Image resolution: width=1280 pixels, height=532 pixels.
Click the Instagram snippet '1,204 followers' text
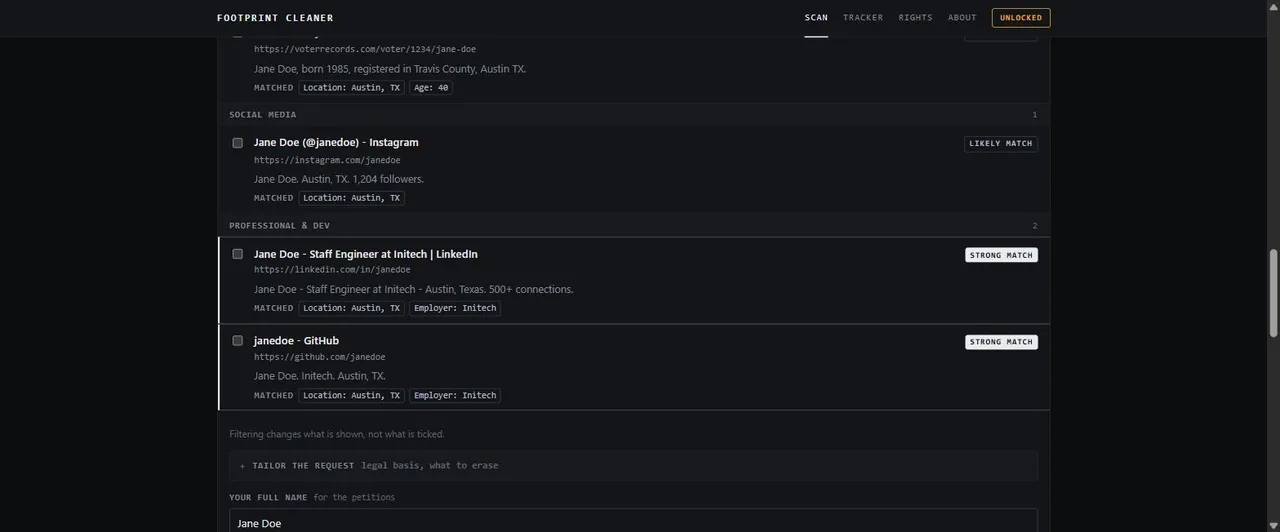click(388, 179)
